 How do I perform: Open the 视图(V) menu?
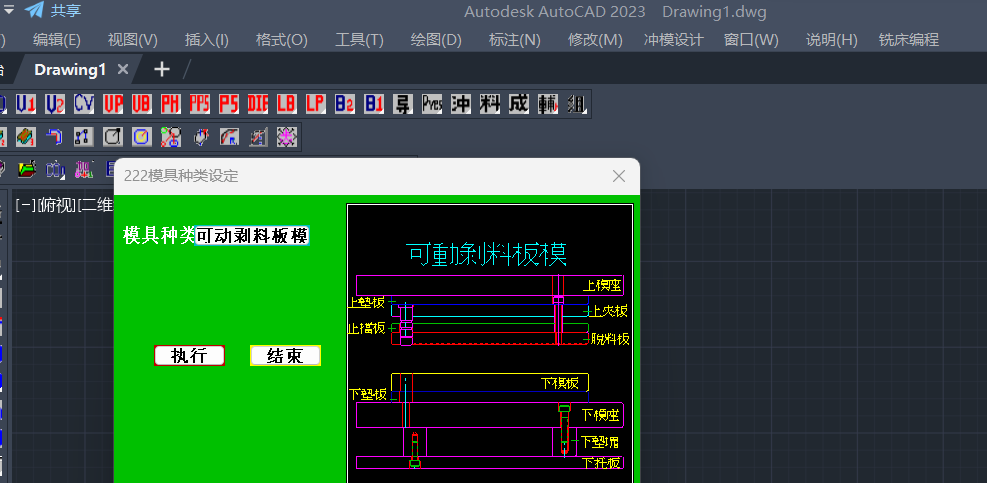click(133, 40)
